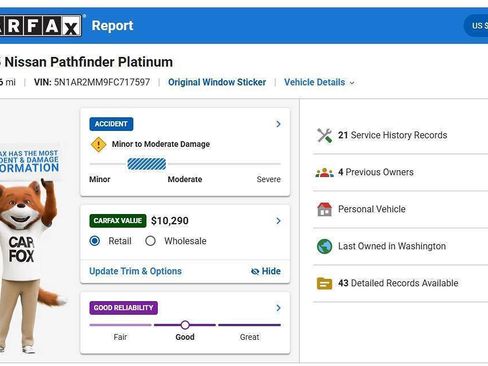Click the $10,290 value amount
Image resolution: width=488 pixels, height=366 pixels.
(x=170, y=221)
